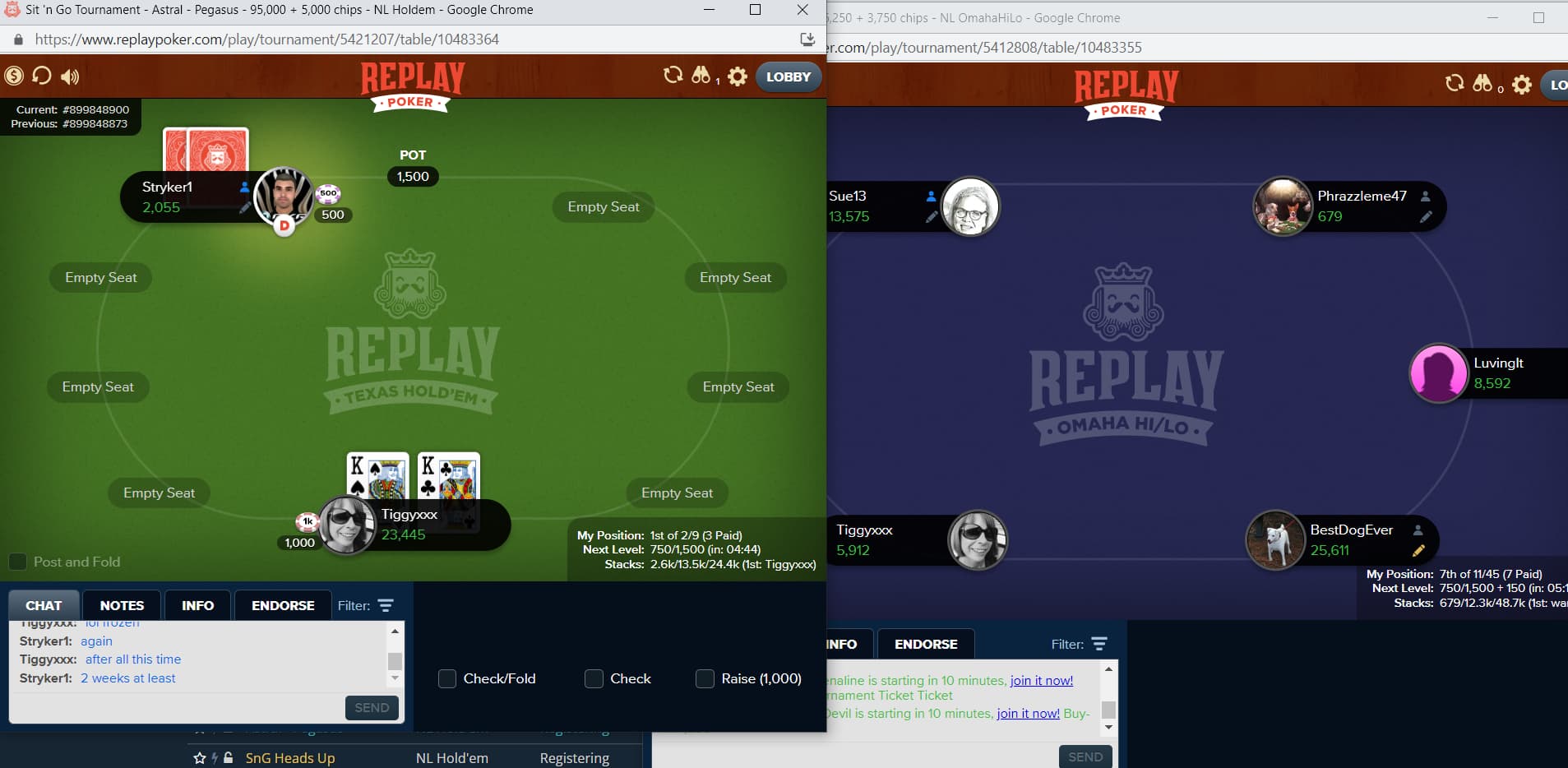Viewport: 1568px width, 768px height.
Task: Click the hand replay circular arrow icon
Action: coord(41,76)
